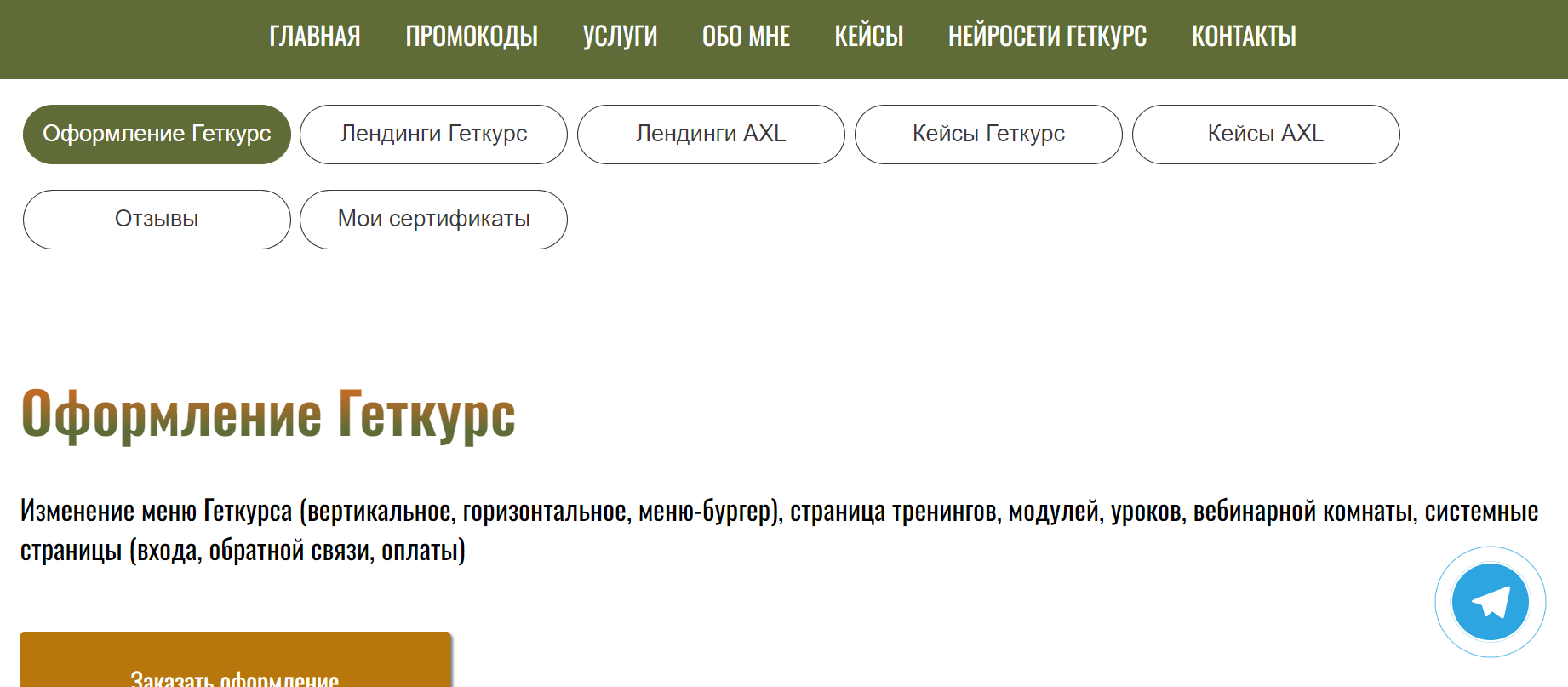The image size is (1568, 687).
Task: Open the ОБО МНЕ page
Action: click(x=746, y=37)
